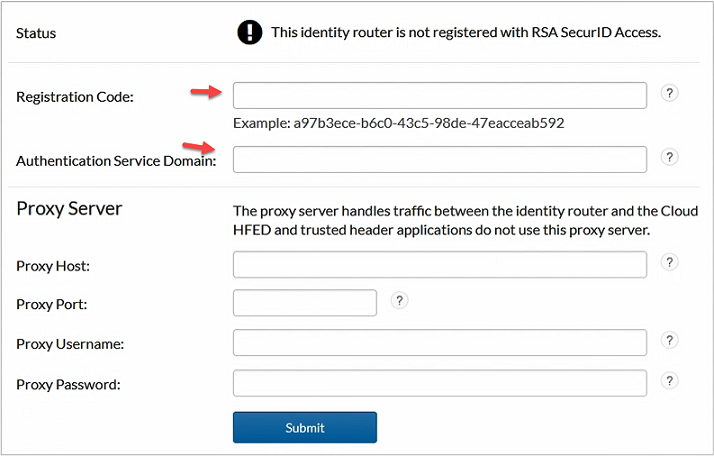The width and height of the screenshot is (714, 456).
Task: Open the Proxy Username help tooltip icon
Action: coord(670,341)
